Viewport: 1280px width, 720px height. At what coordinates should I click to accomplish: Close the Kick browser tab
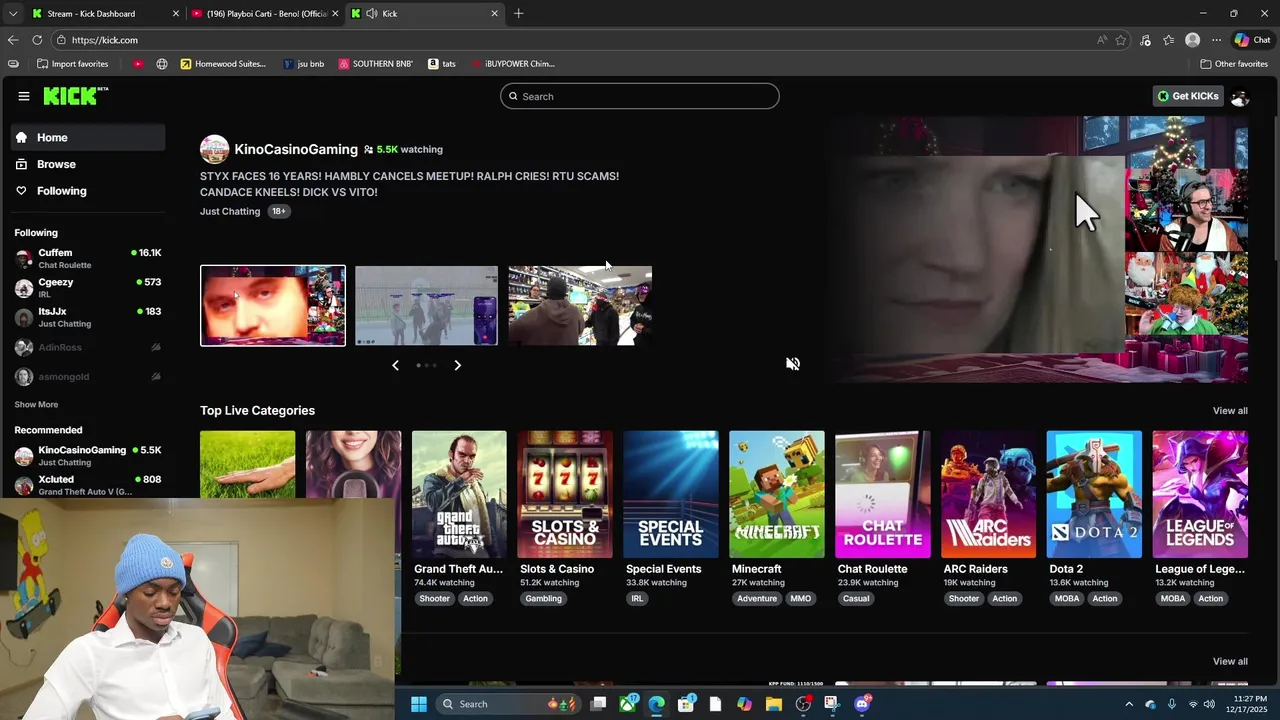click(x=494, y=14)
